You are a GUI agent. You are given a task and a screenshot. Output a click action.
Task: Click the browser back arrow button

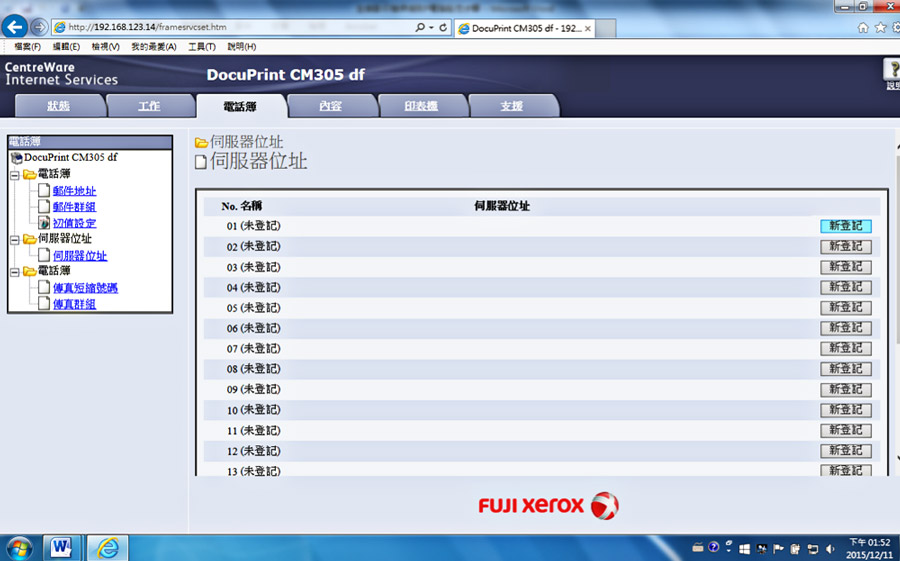pyautogui.click(x=14, y=26)
